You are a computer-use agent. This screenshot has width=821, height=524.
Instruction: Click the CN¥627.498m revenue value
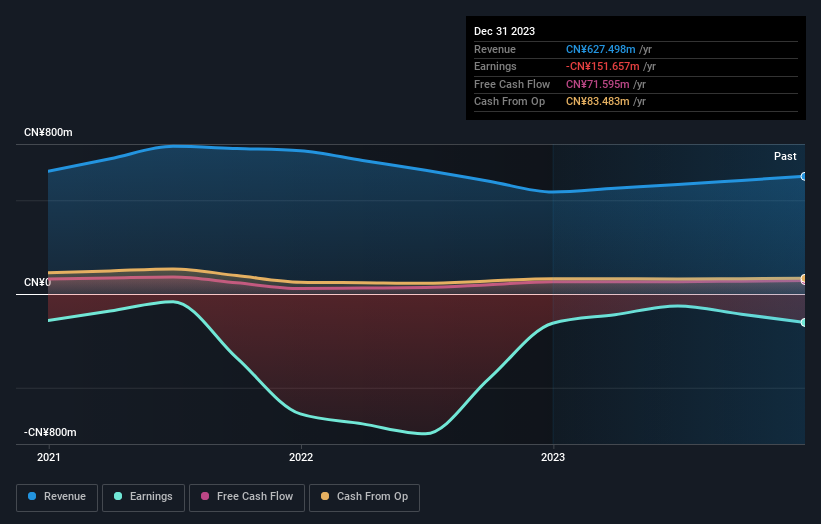coord(601,49)
